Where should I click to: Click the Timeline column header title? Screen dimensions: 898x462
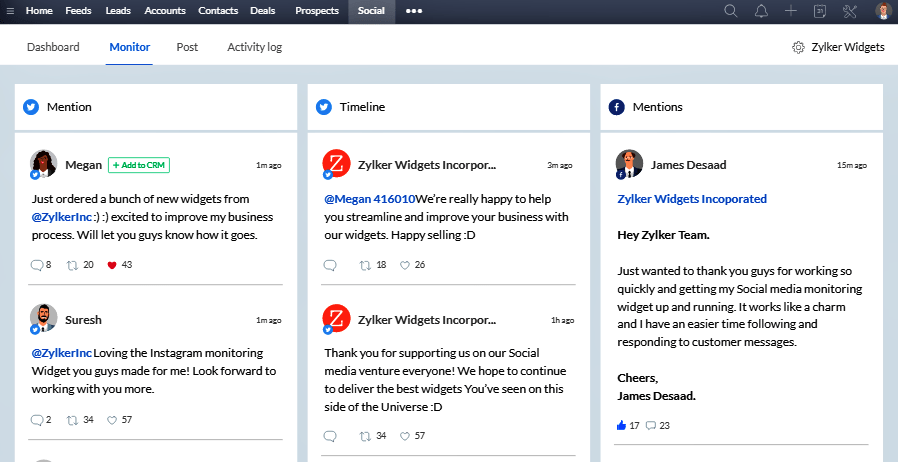pos(363,107)
